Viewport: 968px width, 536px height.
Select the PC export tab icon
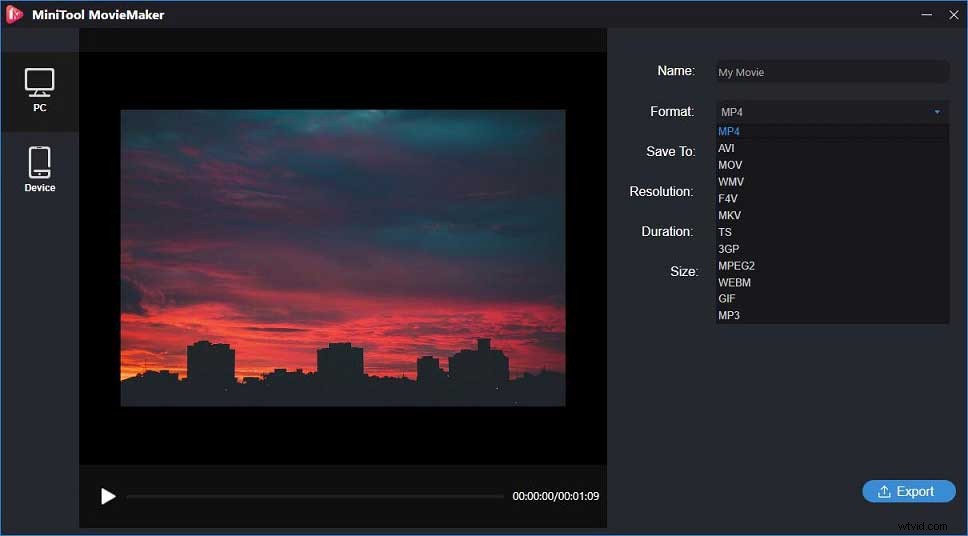pos(40,90)
